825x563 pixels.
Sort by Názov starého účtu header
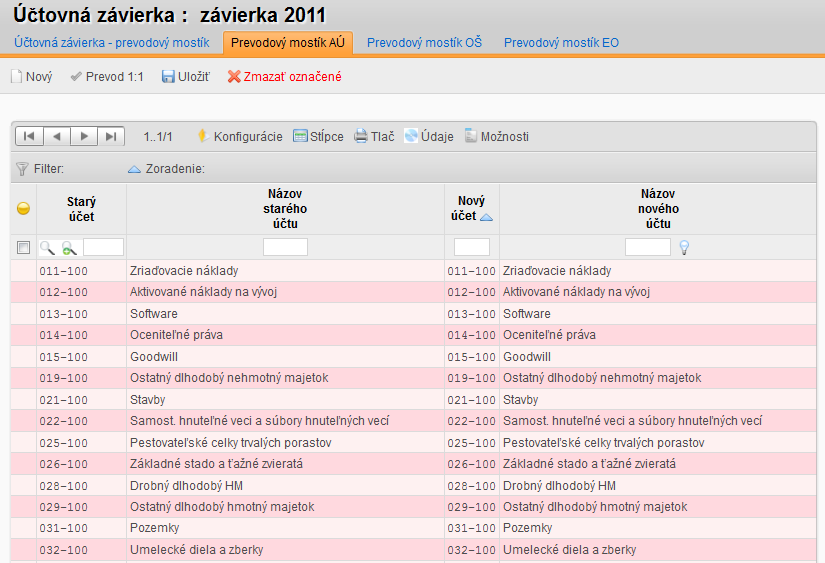[x=285, y=209]
